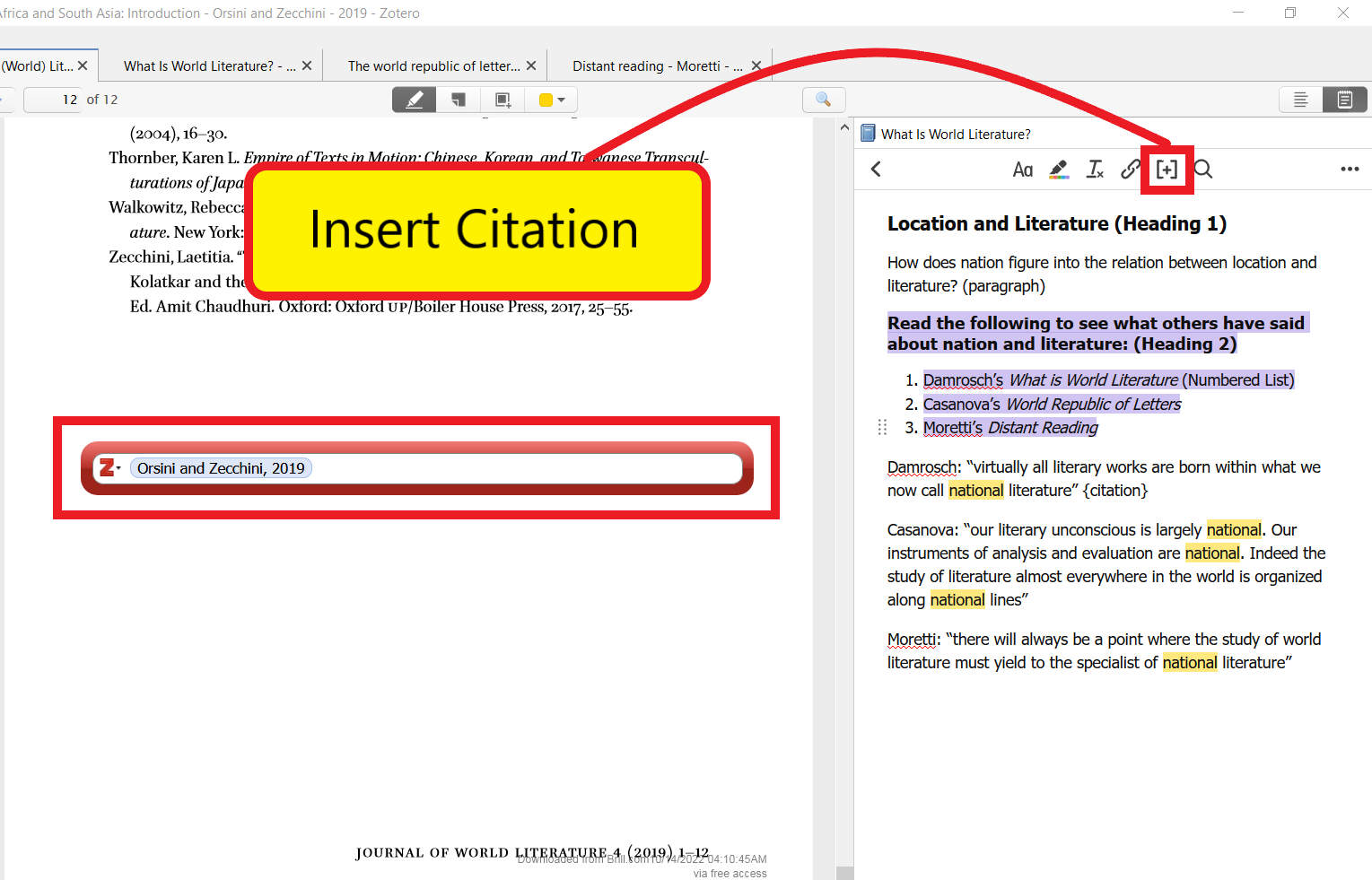Image resolution: width=1372 pixels, height=880 pixels.
Task: Switch to the annotations list view
Action: pos(1299,100)
